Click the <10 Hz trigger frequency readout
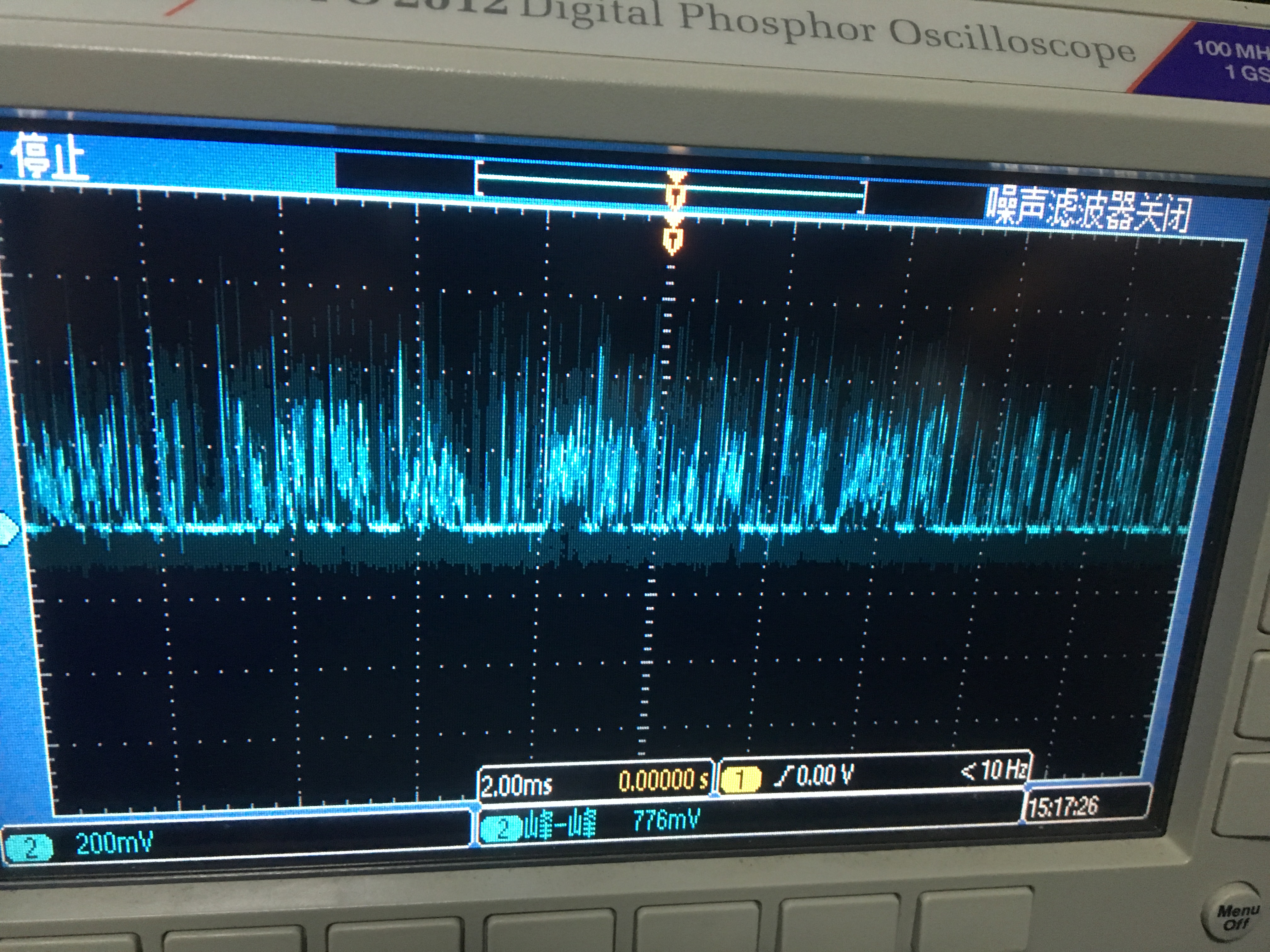This screenshot has width=1270, height=952. [994, 771]
